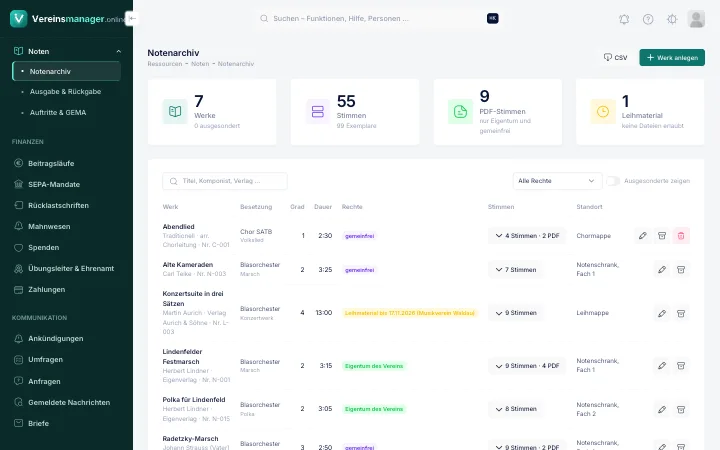The height and width of the screenshot is (450, 720).
Task: Toggle the light/dark theme icon
Action: [x=672, y=19]
